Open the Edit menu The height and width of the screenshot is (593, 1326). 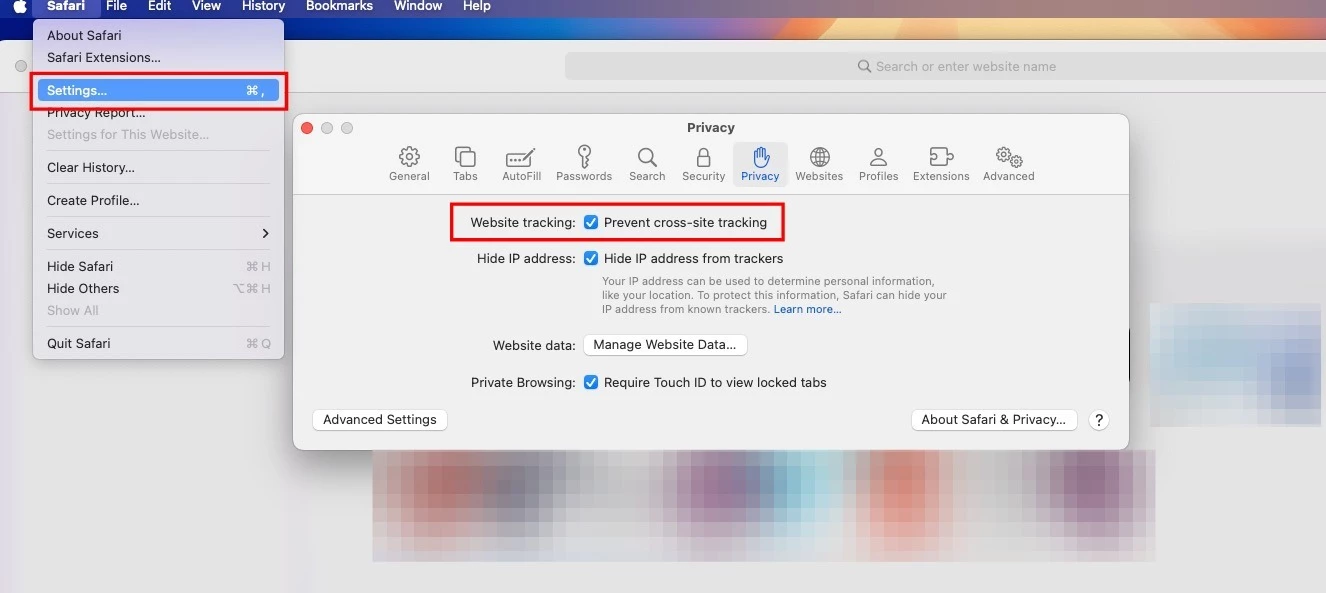tap(160, 6)
